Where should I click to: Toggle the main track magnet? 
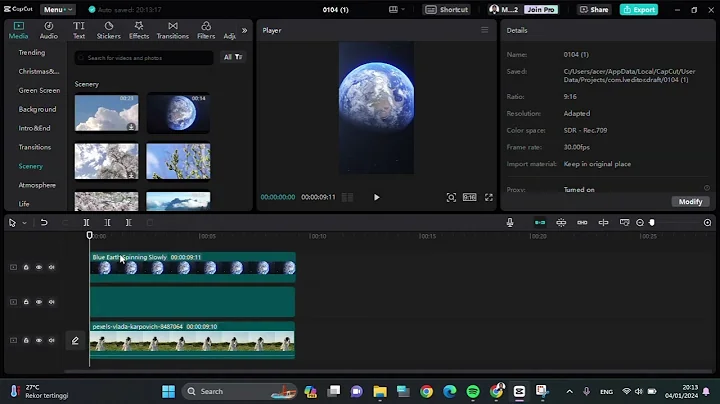tap(540, 223)
